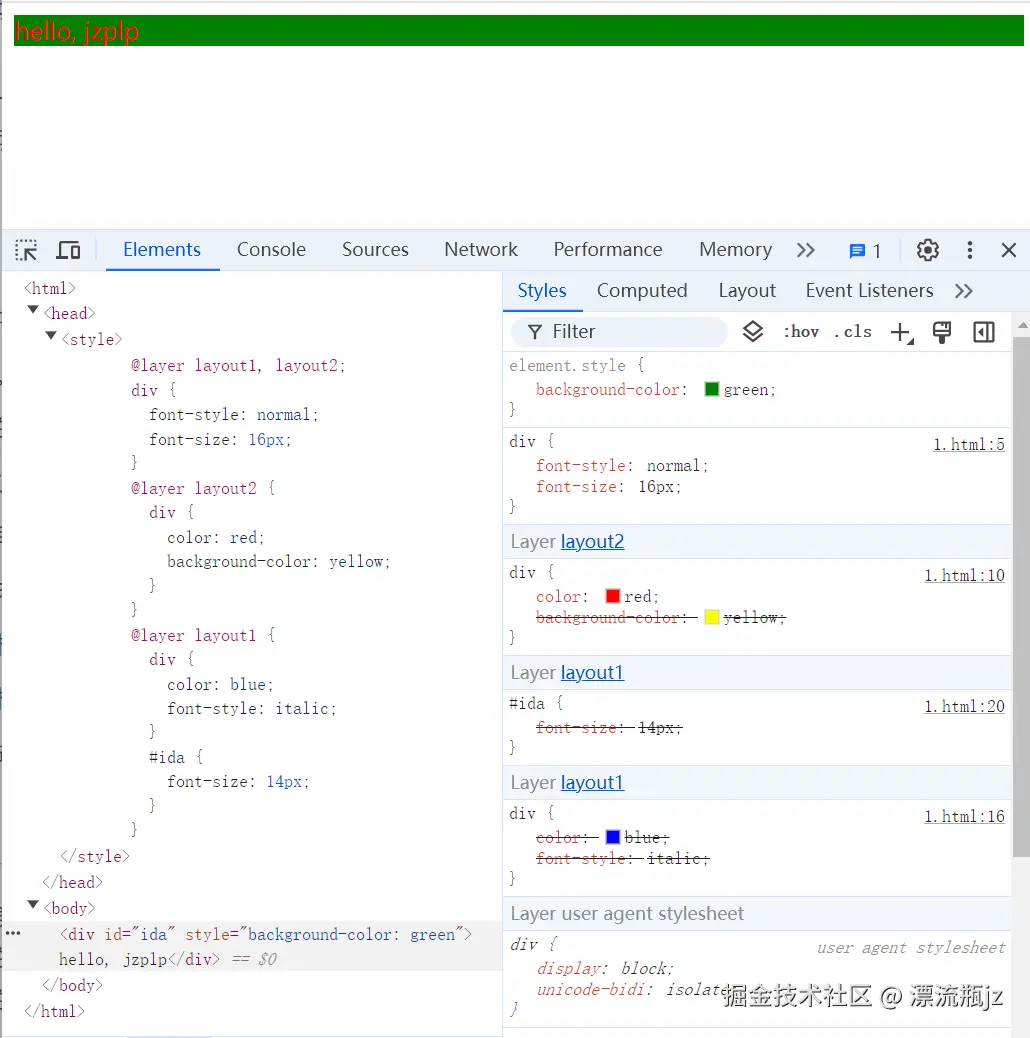Viewport: 1030px width, 1038px height.
Task: Collapse the body element triangle
Action: point(32,904)
